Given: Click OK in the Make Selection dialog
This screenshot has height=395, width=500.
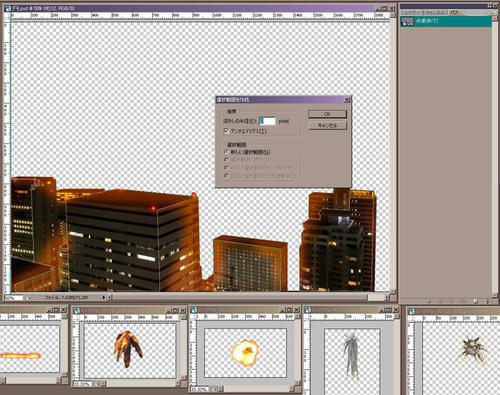Looking at the screenshot, I should [x=327, y=114].
